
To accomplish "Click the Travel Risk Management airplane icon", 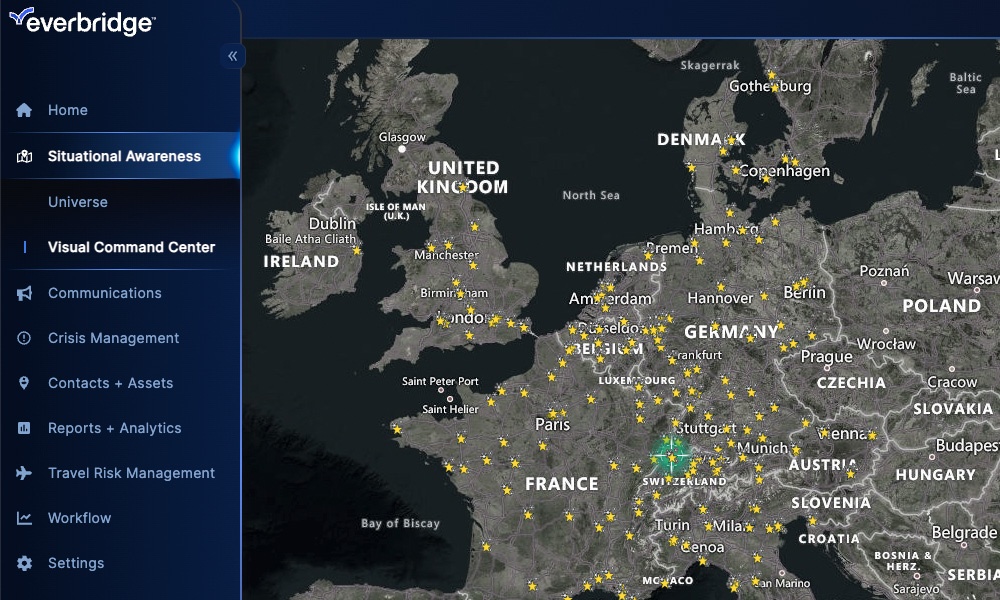I will pyautogui.click(x=24, y=473).
